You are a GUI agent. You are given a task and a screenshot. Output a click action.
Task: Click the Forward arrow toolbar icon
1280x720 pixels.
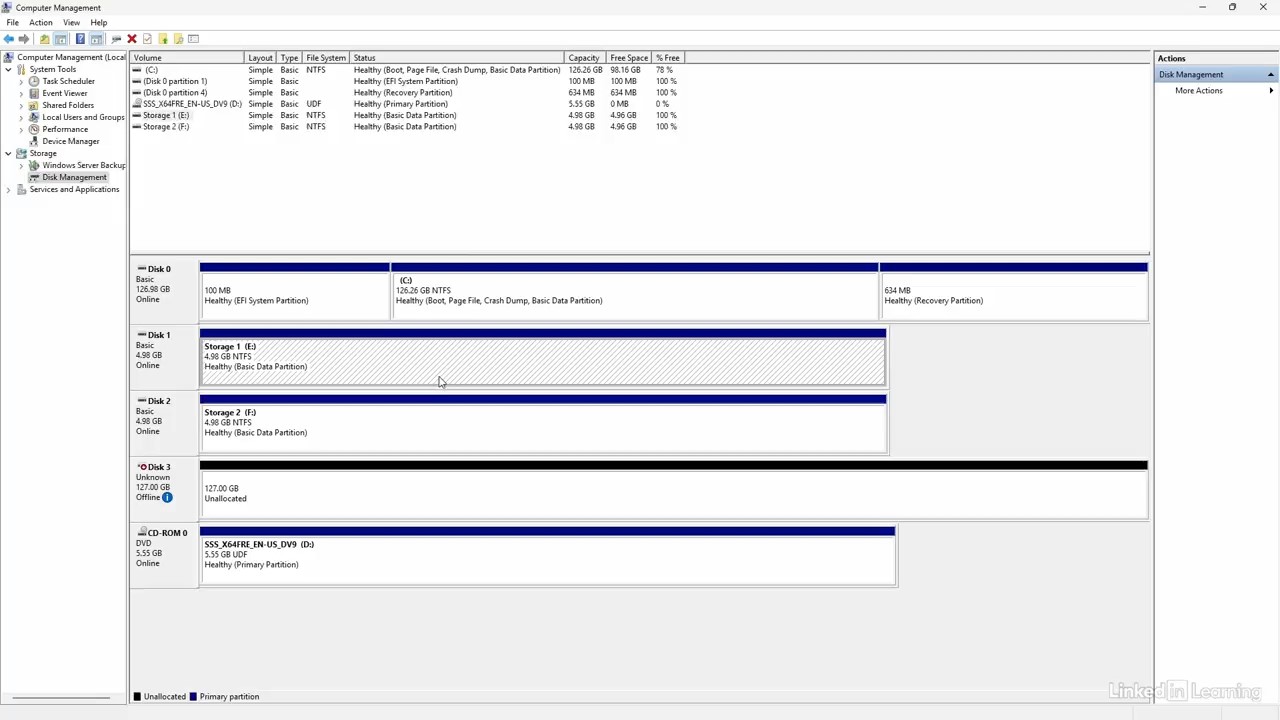[x=24, y=39]
